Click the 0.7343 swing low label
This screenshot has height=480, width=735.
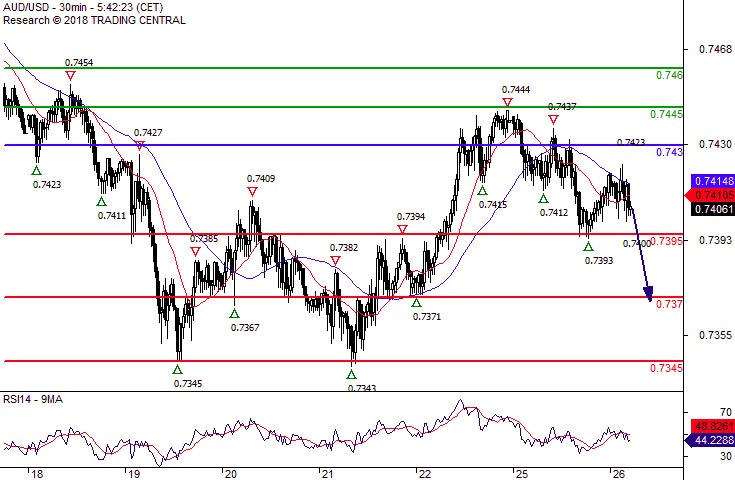362,388
